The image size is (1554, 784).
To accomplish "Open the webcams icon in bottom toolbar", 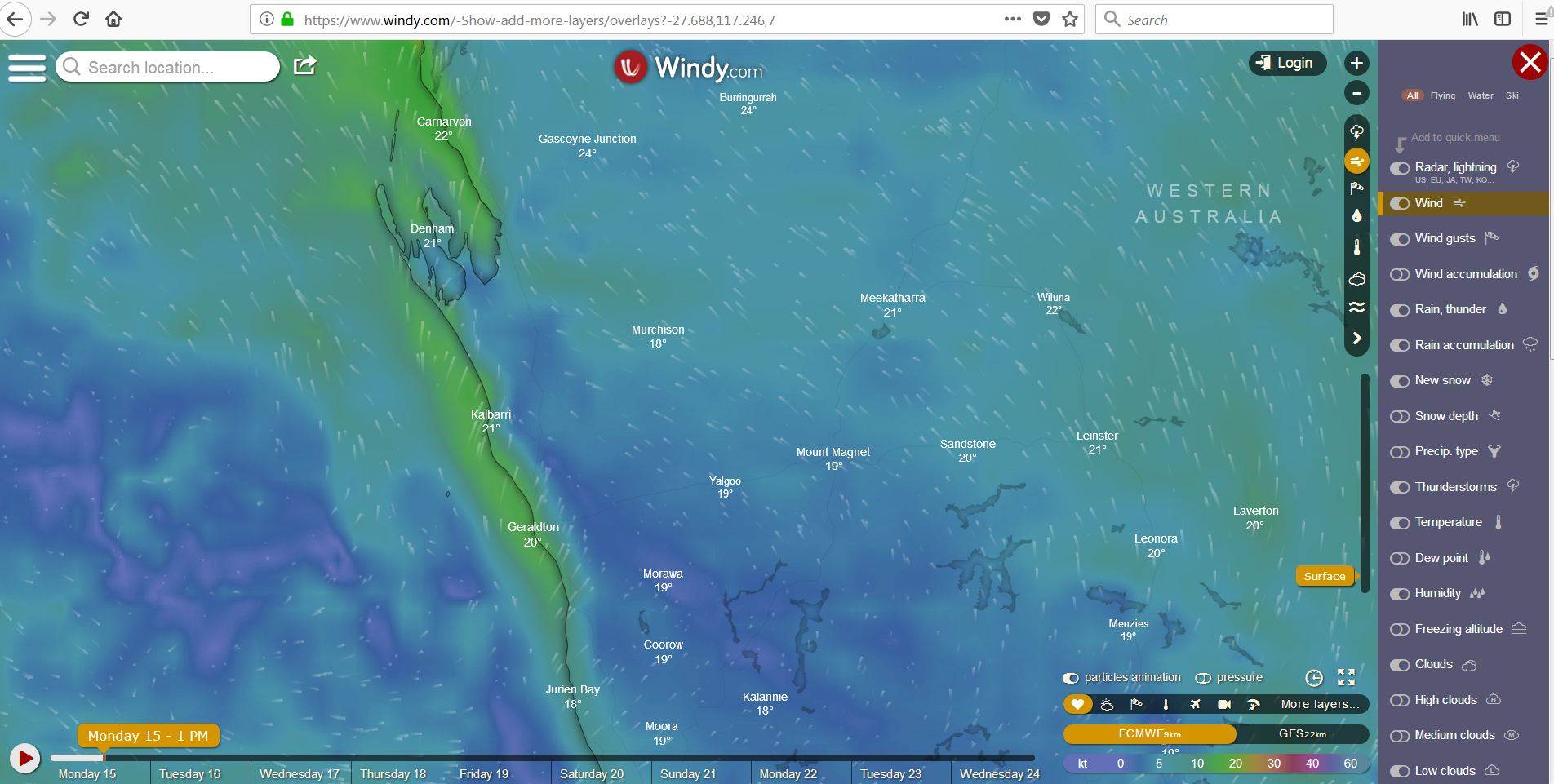I will click(1223, 704).
